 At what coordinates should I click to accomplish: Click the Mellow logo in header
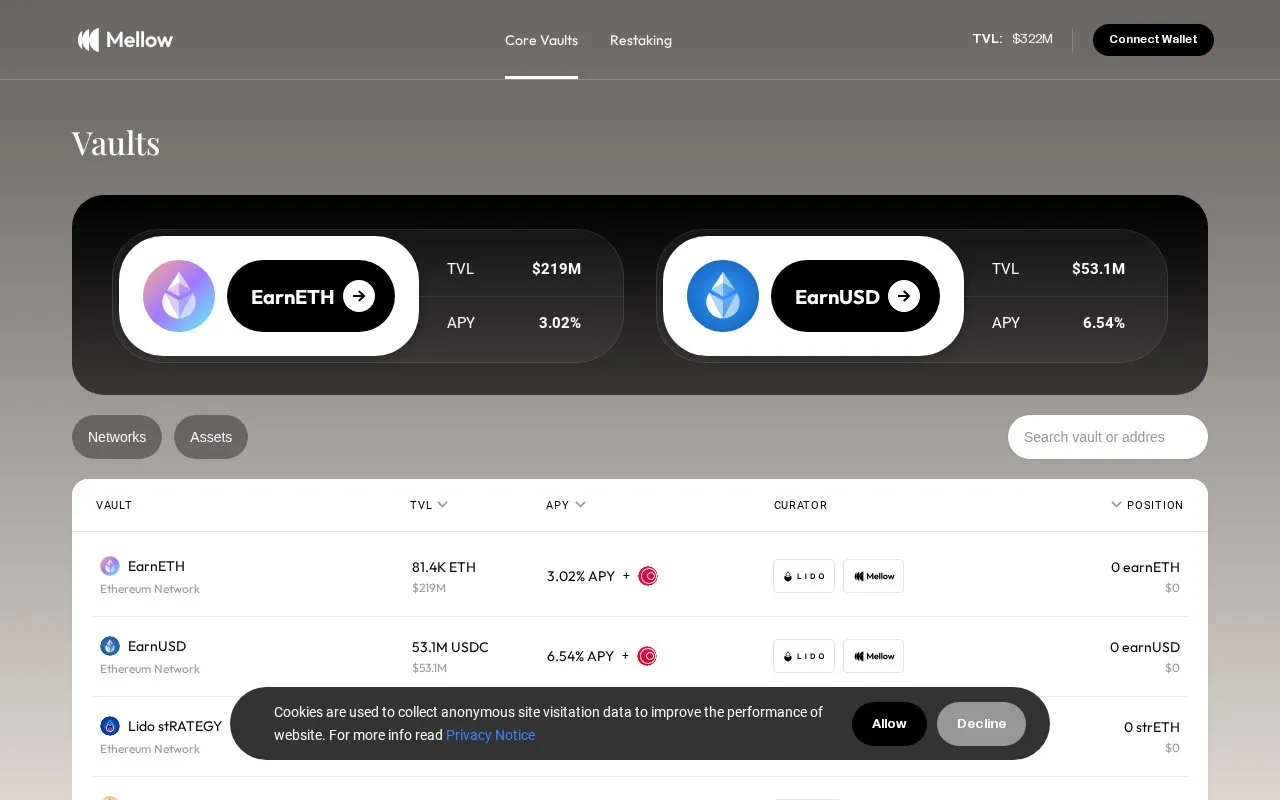(x=125, y=40)
